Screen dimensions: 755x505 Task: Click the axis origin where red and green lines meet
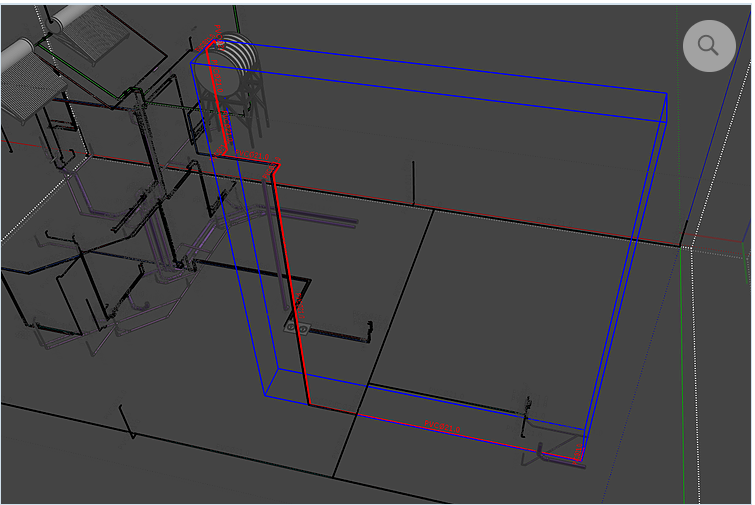[681, 246]
